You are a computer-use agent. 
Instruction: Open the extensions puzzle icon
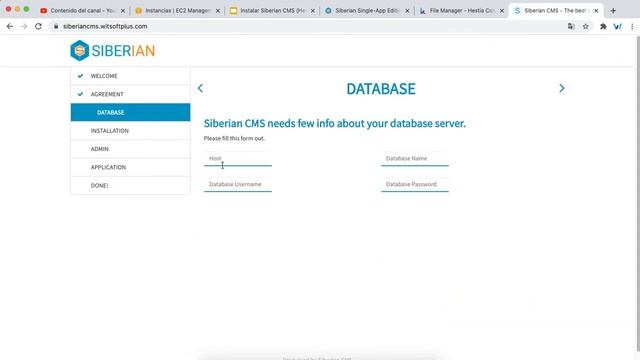pos(603,26)
